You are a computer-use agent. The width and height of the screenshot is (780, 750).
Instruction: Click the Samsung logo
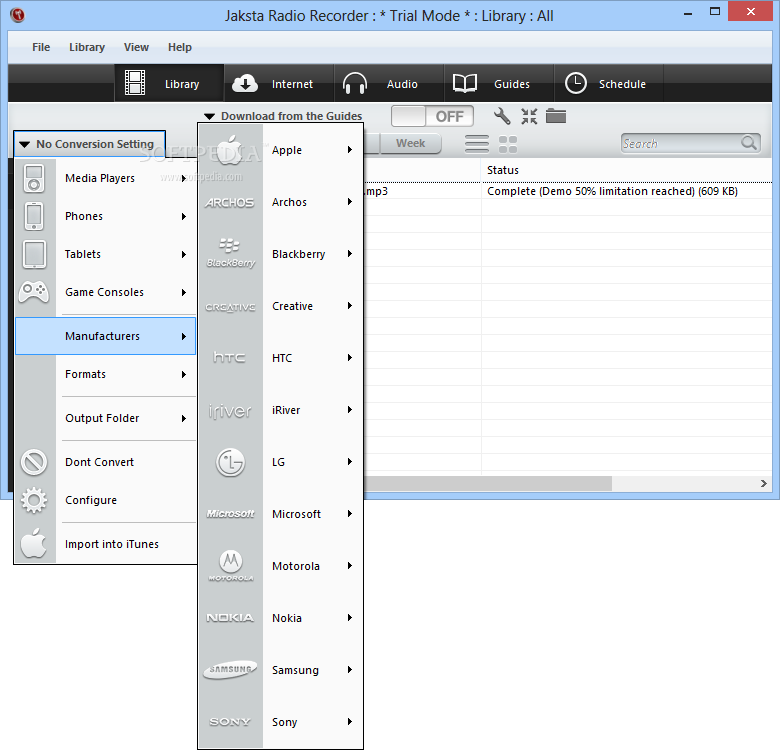(230, 669)
